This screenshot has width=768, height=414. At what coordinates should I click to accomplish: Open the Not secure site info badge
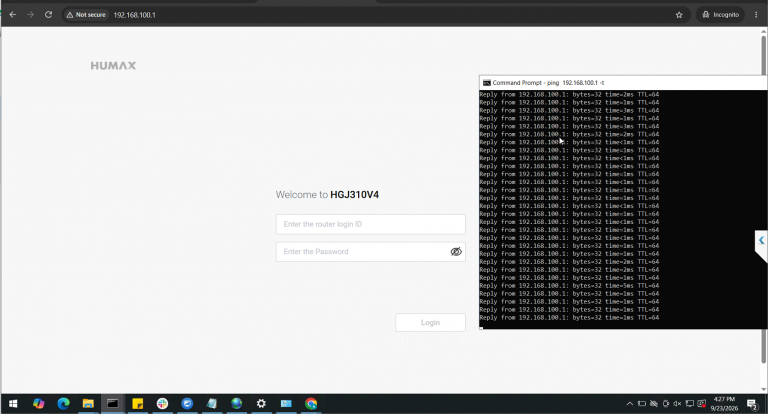pos(86,15)
